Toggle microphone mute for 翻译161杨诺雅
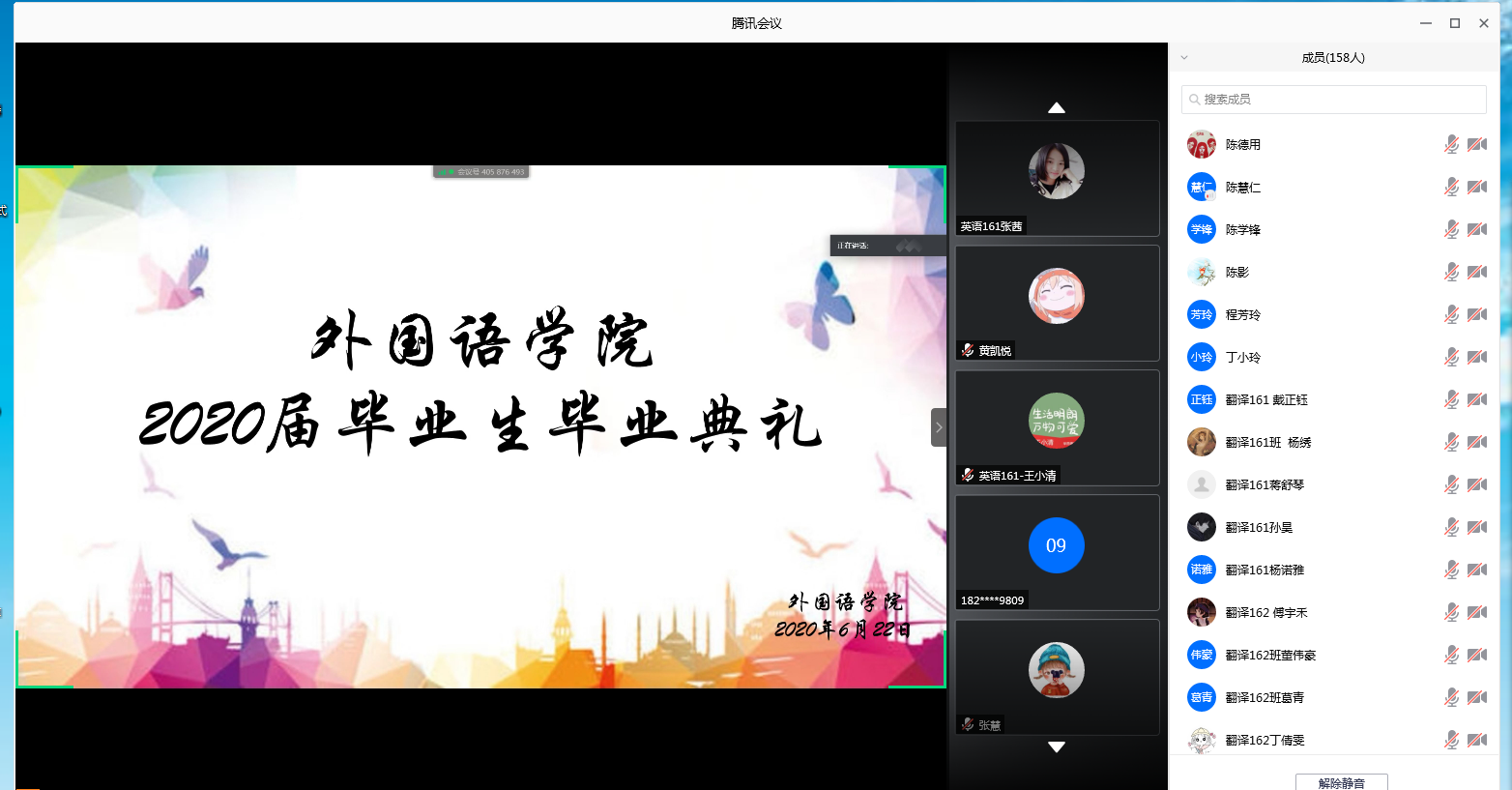 point(1451,570)
